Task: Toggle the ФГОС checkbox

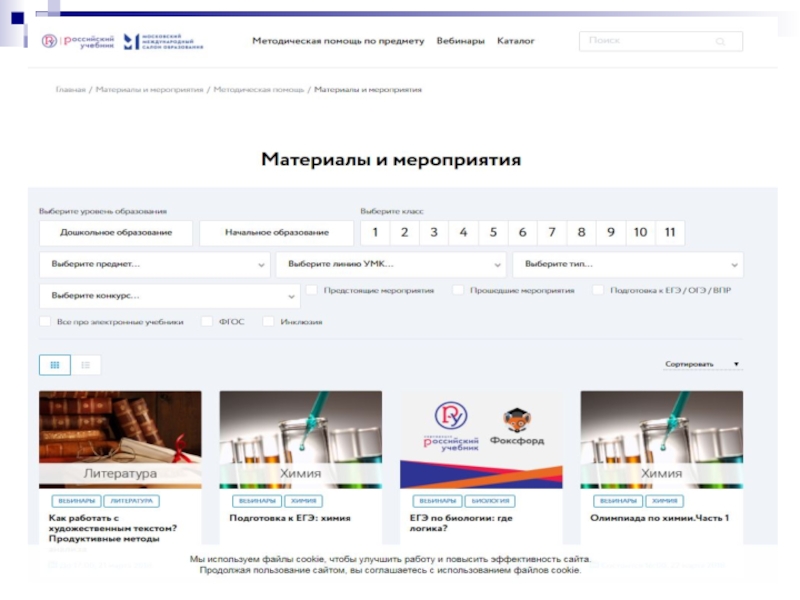Action: tap(207, 321)
